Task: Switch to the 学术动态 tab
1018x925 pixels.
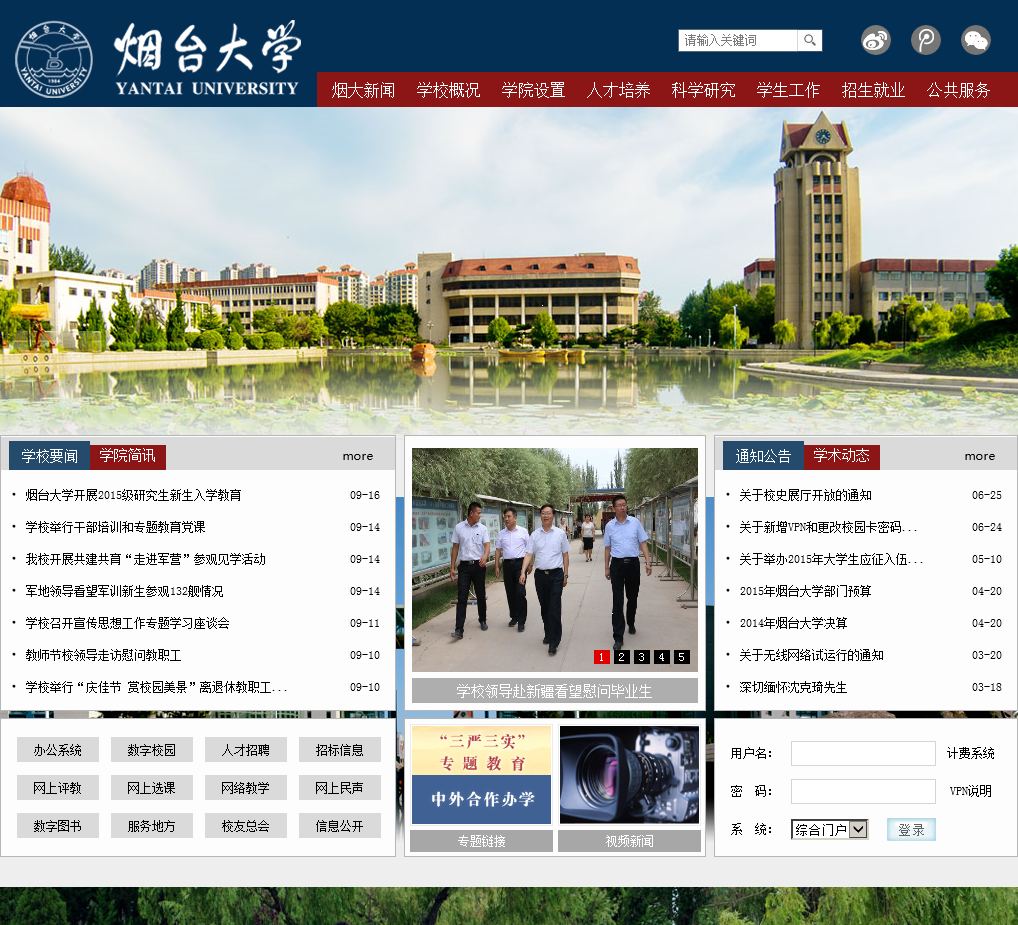Action: tap(841, 456)
